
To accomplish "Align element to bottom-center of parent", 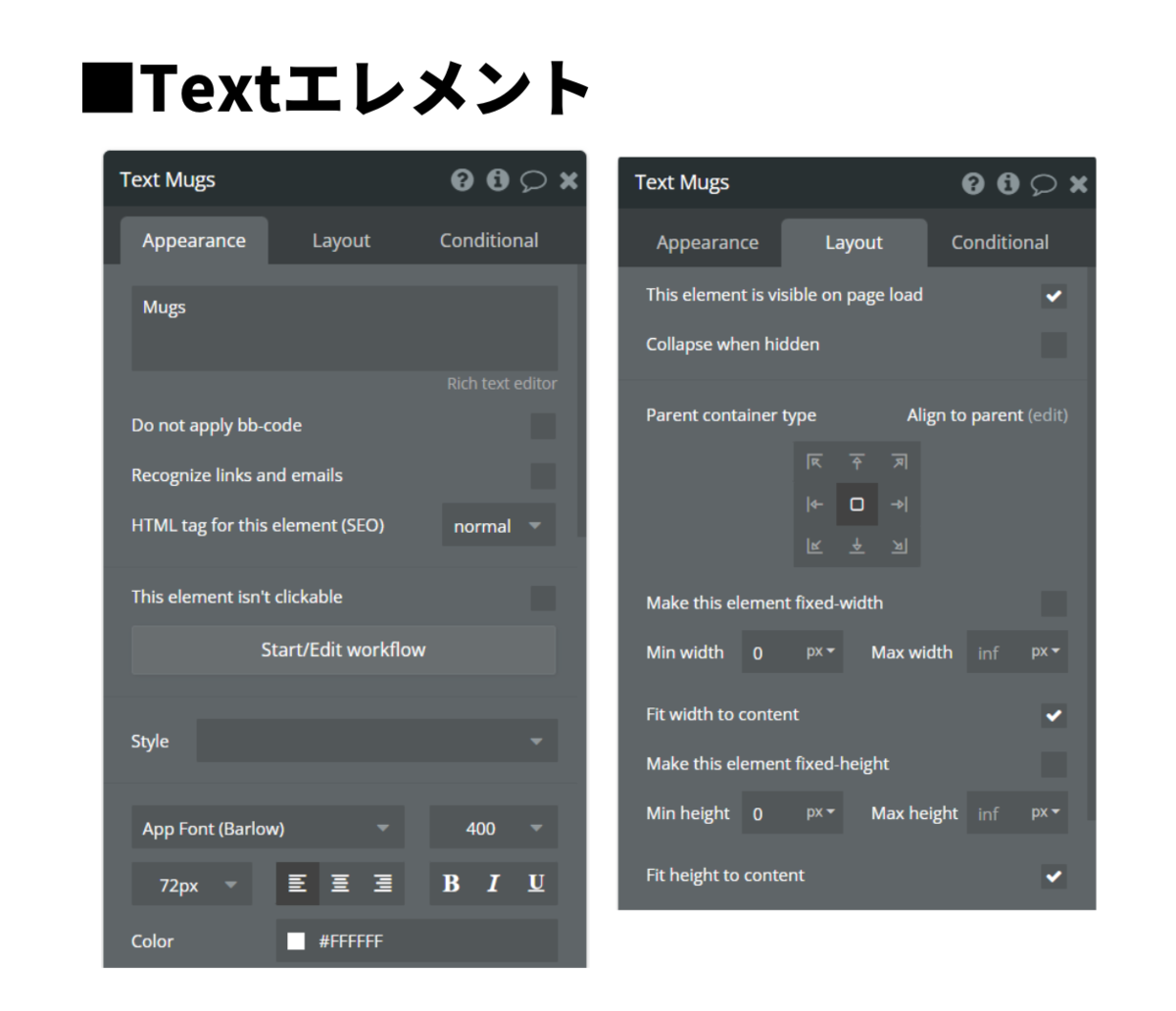I will pos(857,547).
